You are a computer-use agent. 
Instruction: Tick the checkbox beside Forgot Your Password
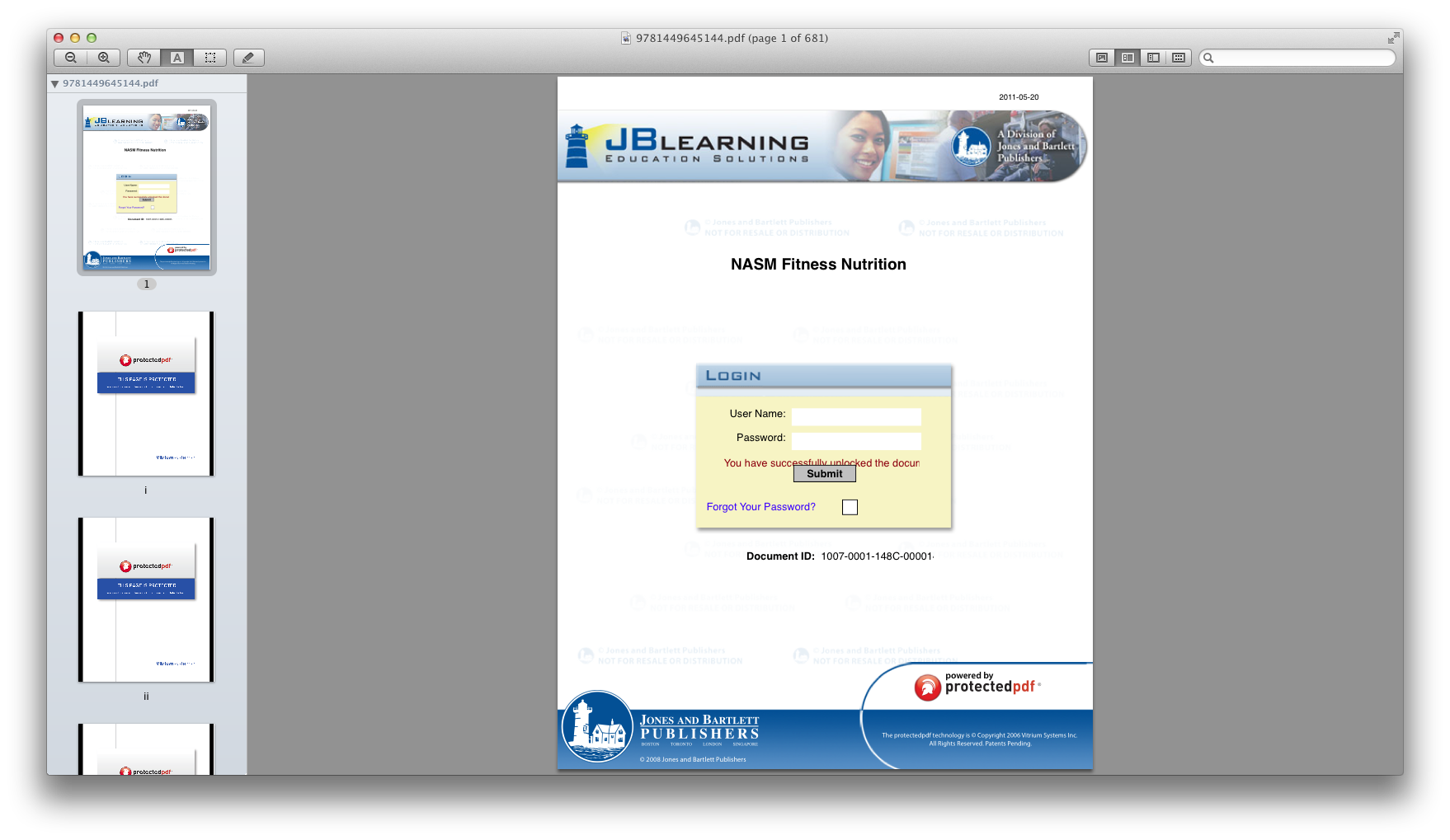click(x=850, y=507)
